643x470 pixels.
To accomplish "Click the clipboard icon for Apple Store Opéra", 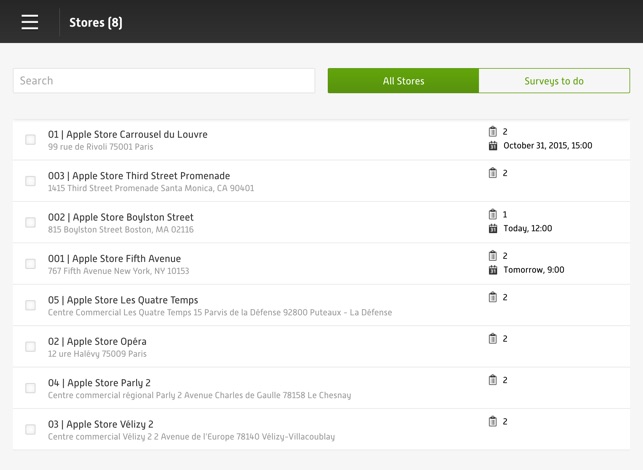I will click(x=493, y=339).
